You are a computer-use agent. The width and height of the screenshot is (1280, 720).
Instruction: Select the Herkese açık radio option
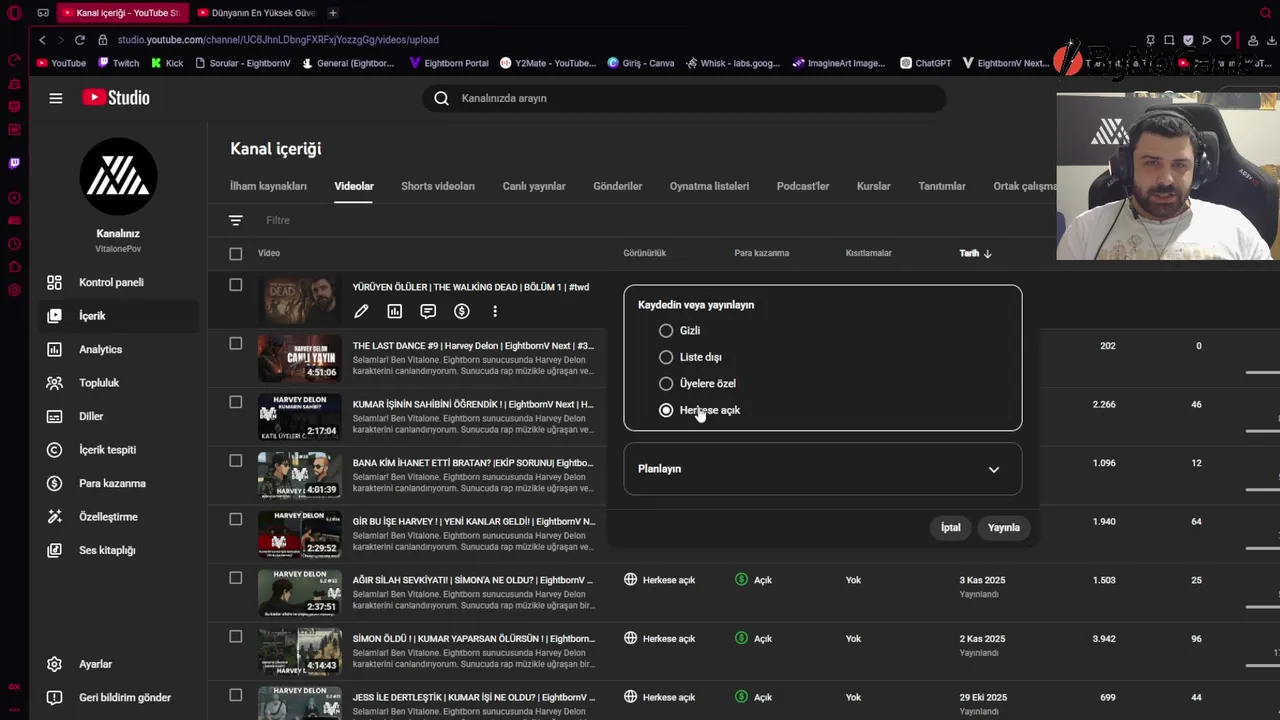click(x=666, y=410)
